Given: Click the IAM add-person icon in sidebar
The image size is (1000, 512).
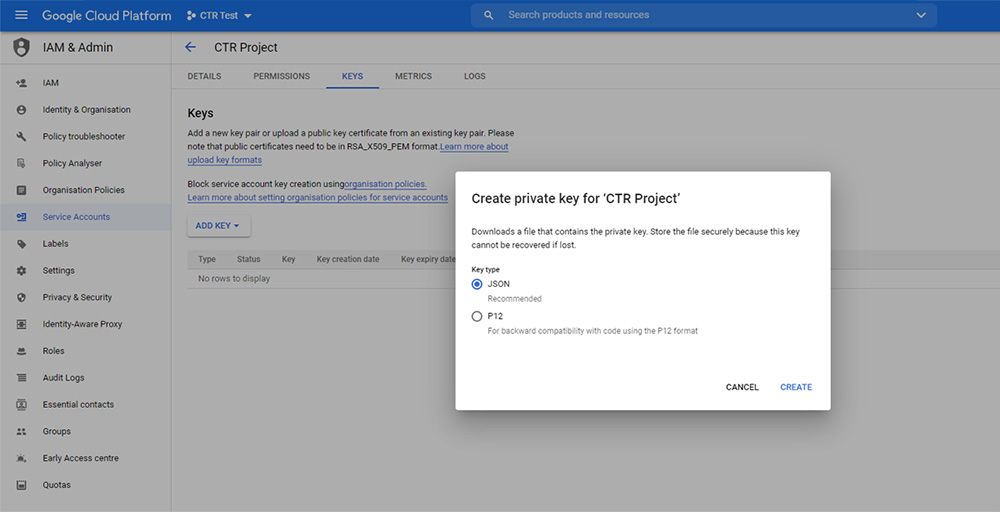Looking at the screenshot, I should point(21,83).
